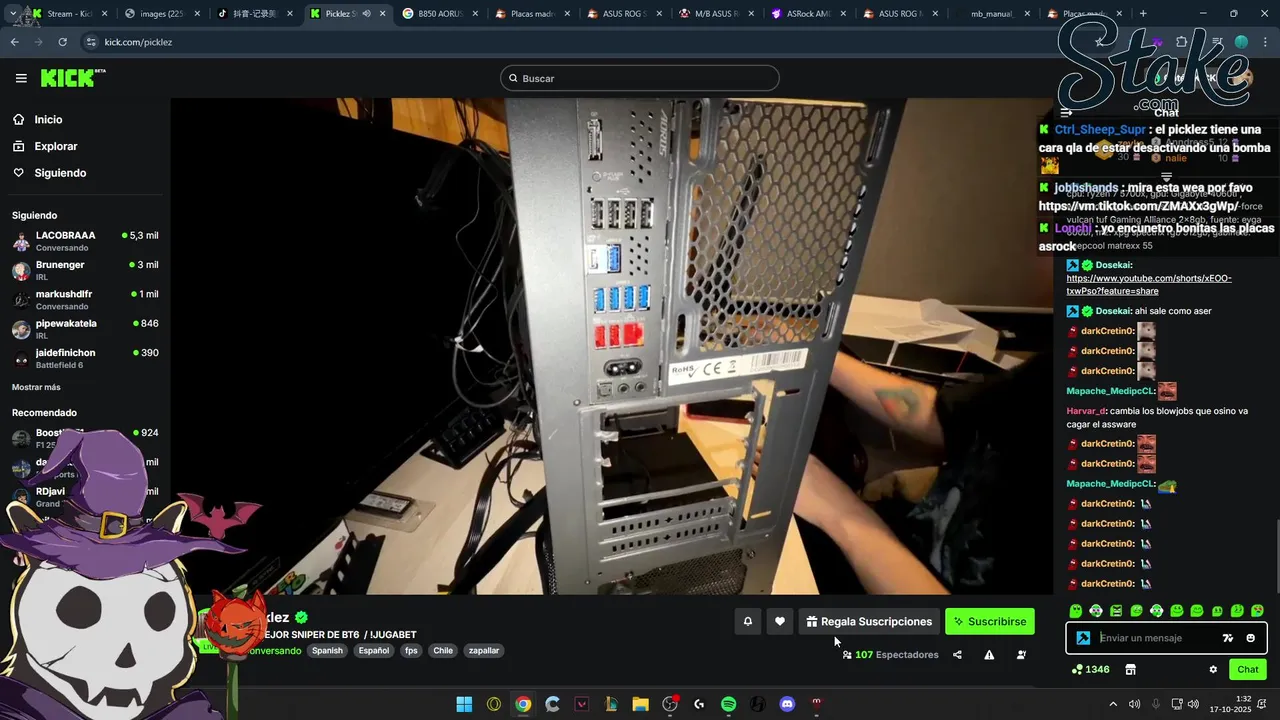Open Discord from the taskbar

click(x=787, y=704)
